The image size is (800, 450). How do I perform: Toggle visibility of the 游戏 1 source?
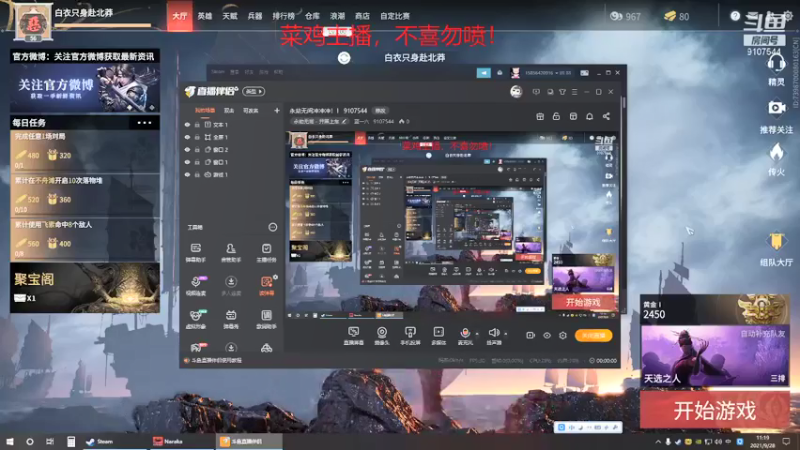click(x=187, y=174)
